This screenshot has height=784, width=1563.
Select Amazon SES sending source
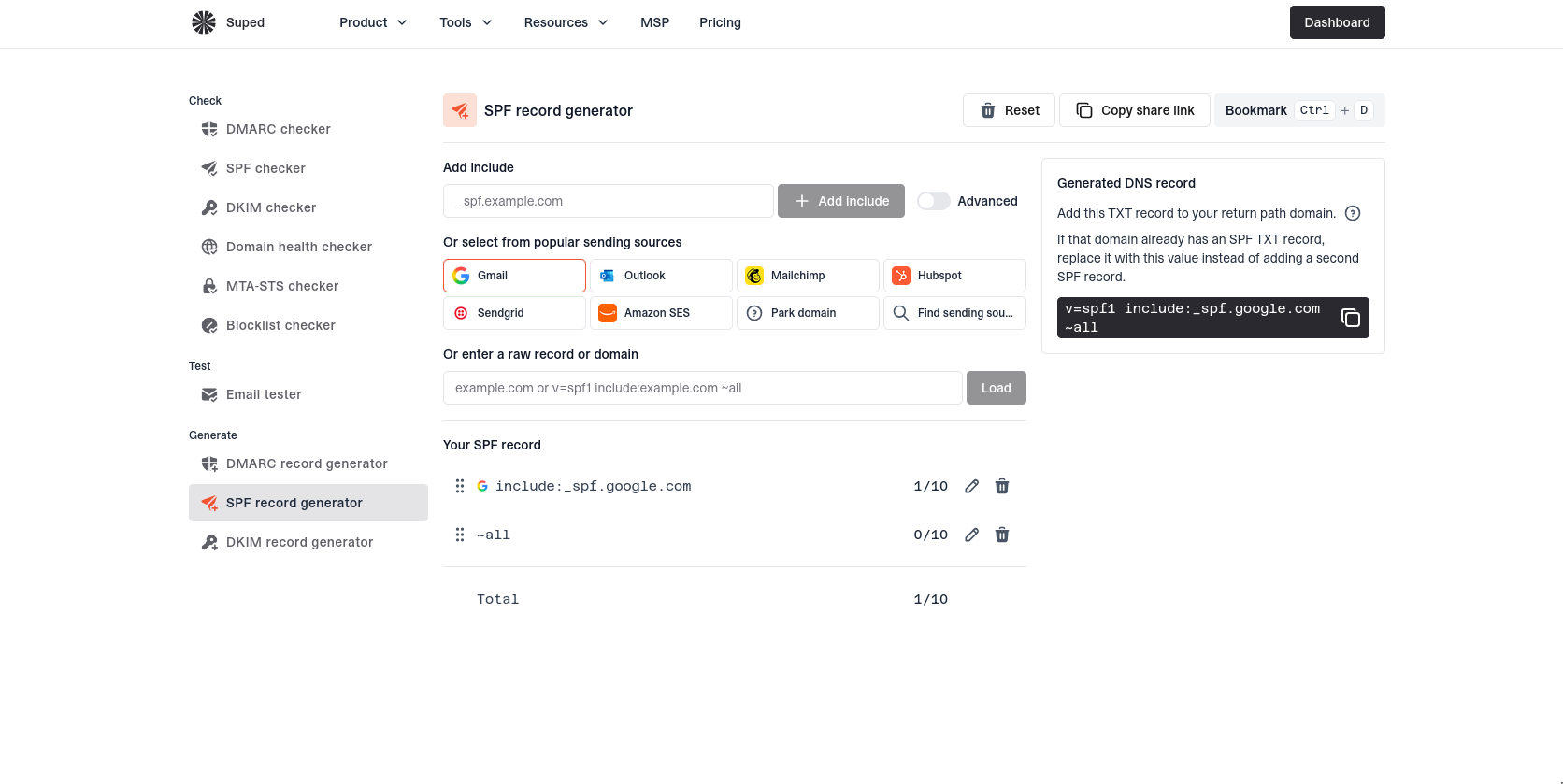click(x=661, y=313)
